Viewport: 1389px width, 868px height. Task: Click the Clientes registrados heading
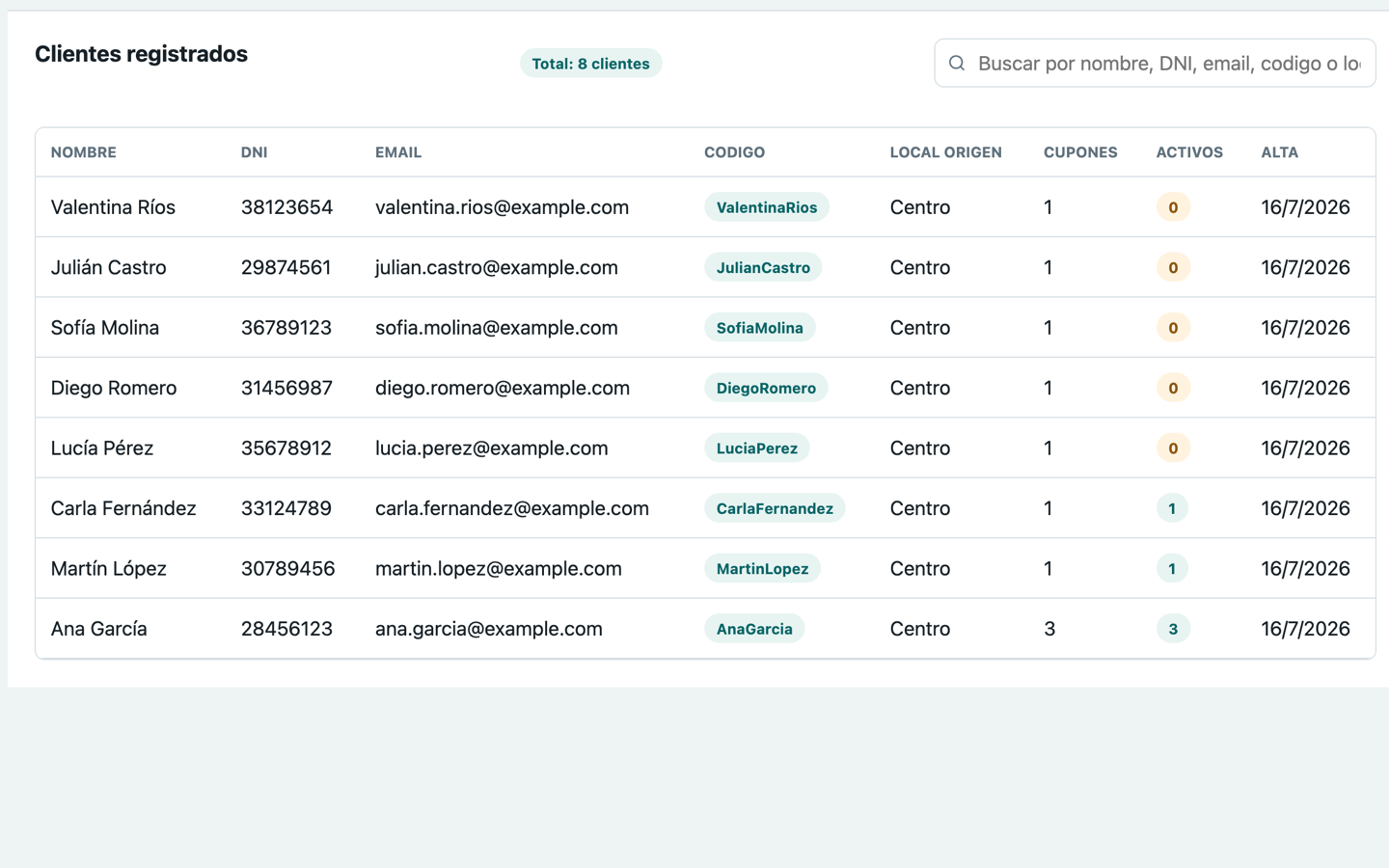click(x=142, y=54)
